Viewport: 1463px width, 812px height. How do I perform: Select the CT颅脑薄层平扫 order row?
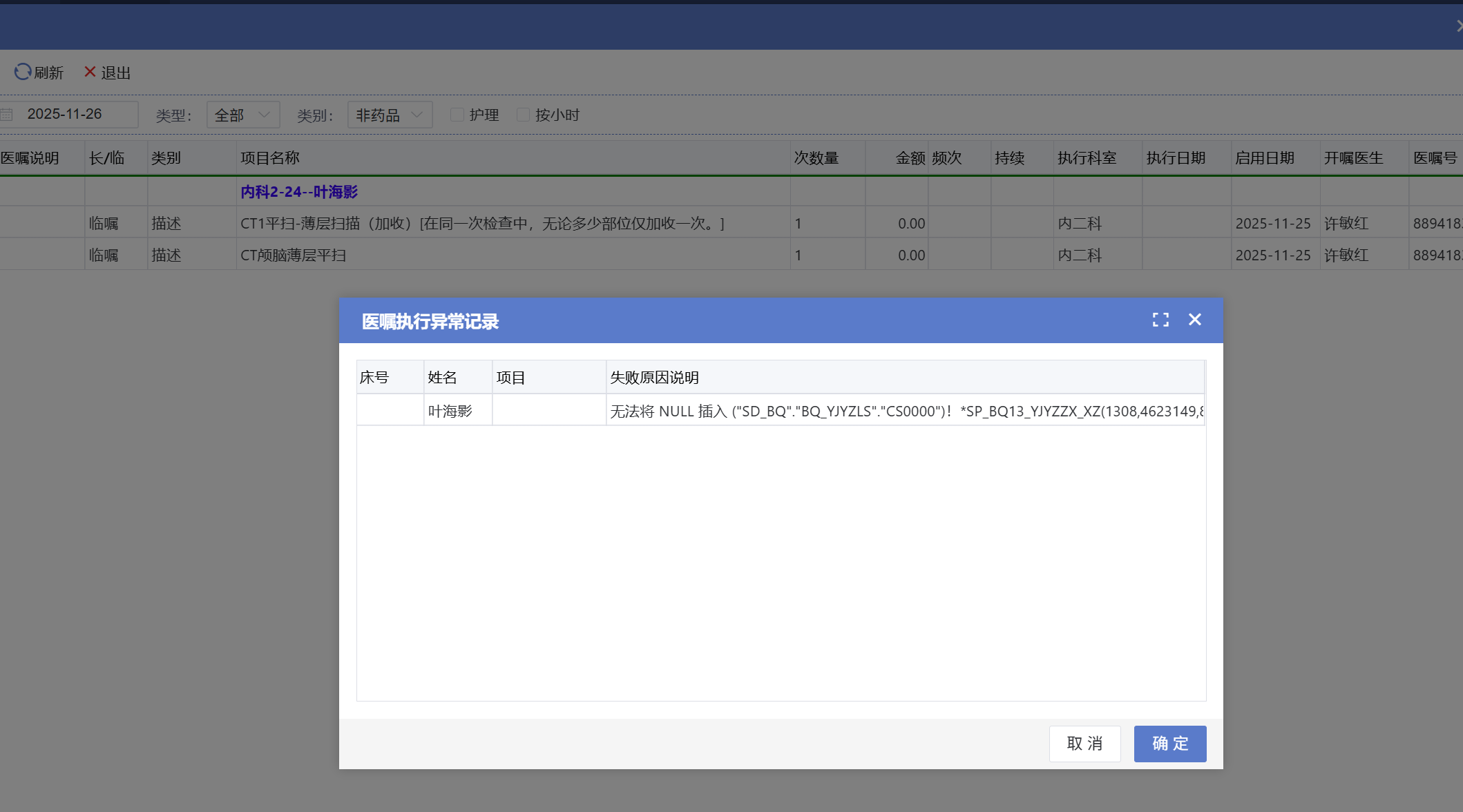[293, 255]
